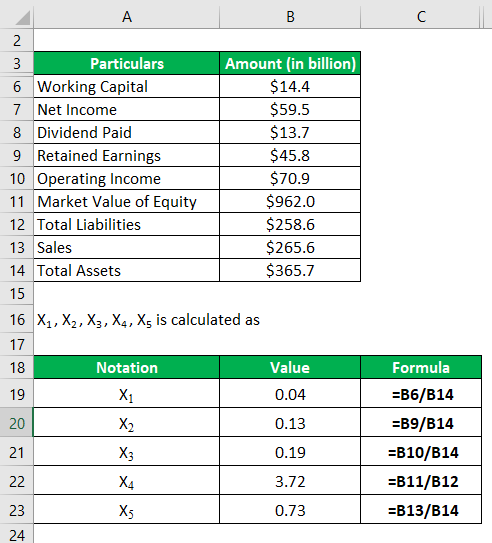Click the Amount (in billion) header cell
Viewport: 492px width, 543px height.
pyautogui.click(x=290, y=63)
